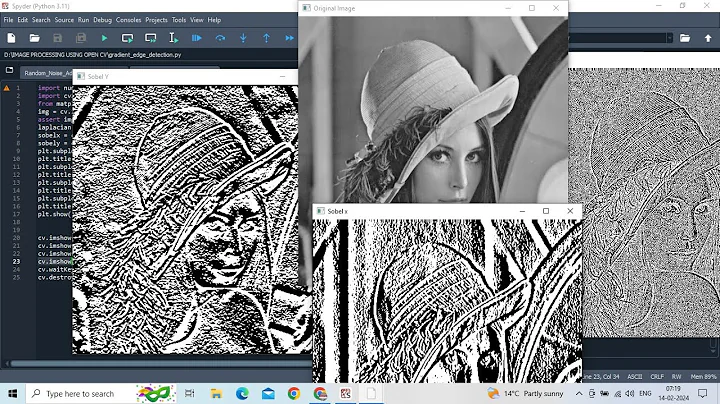This screenshot has width=720, height=404.
Task: Open the notification center icon
Action: [x=703, y=393]
